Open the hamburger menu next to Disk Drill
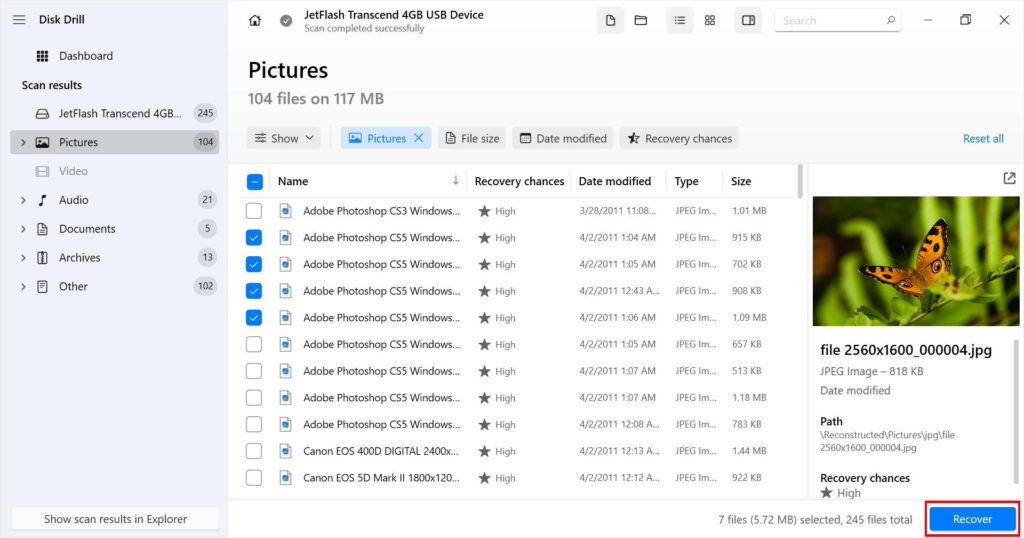1024x538 pixels. [x=19, y=20]
